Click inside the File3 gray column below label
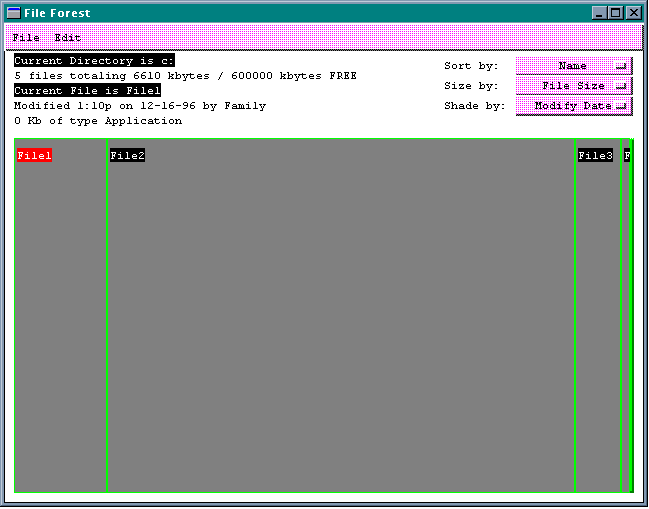 click(x=597, y=320)
